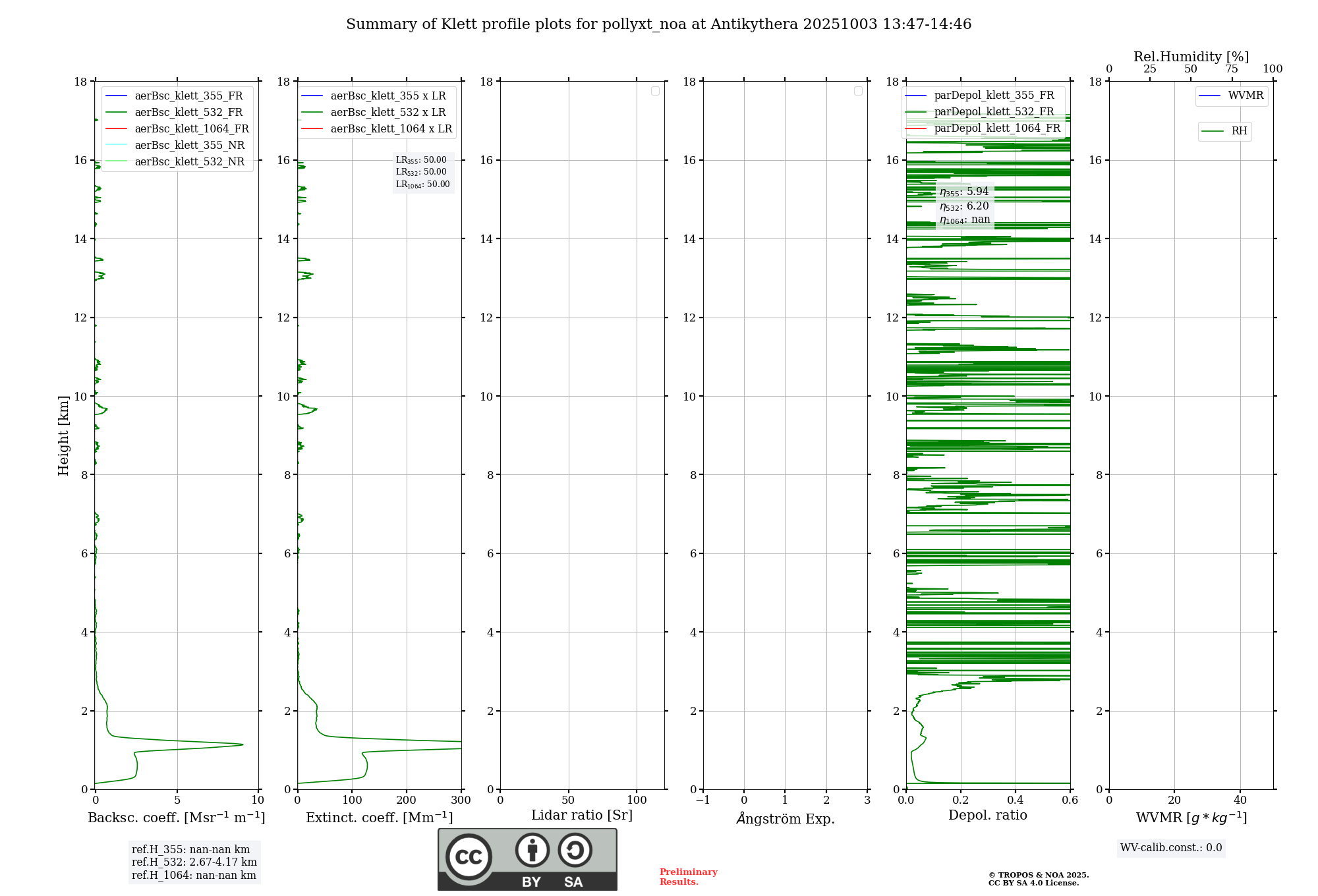Click the RH legend entry
Image resolution: width=1318 pixels, height=896 pixels.
point(1238,131)
